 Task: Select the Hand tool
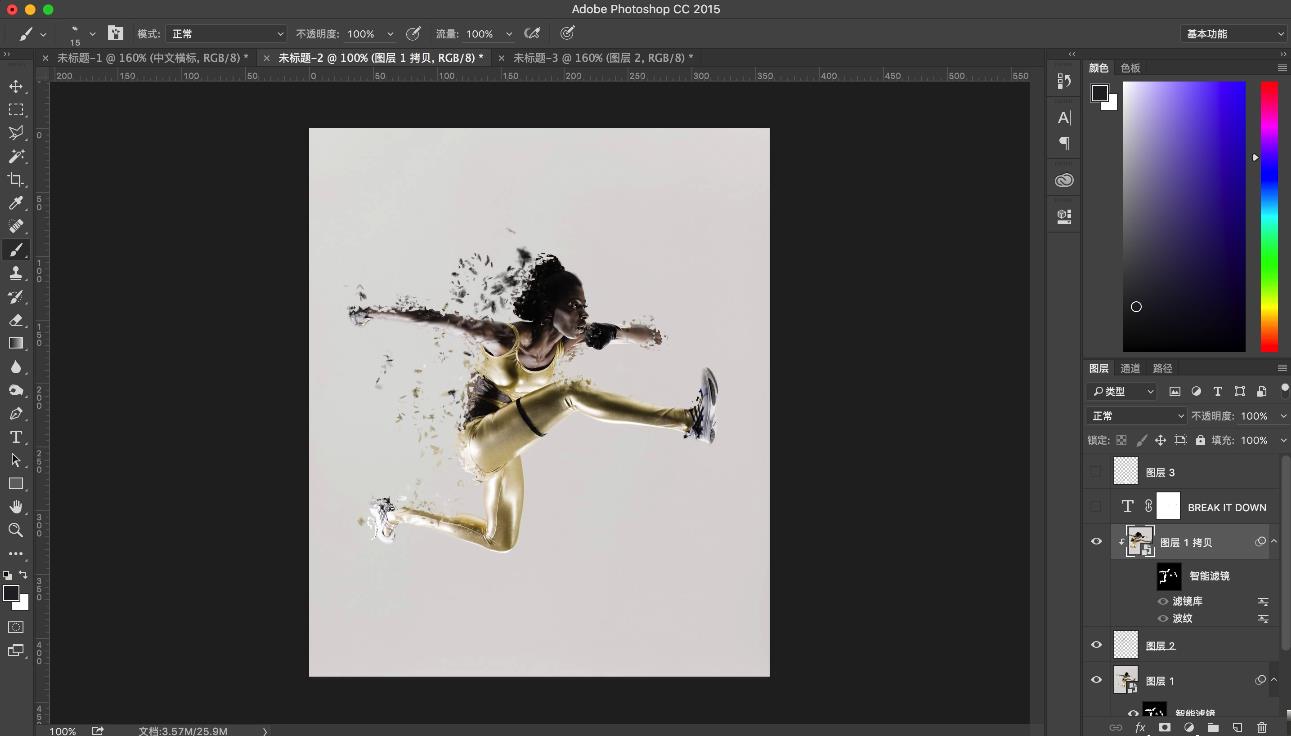click(x=16, y=507)
